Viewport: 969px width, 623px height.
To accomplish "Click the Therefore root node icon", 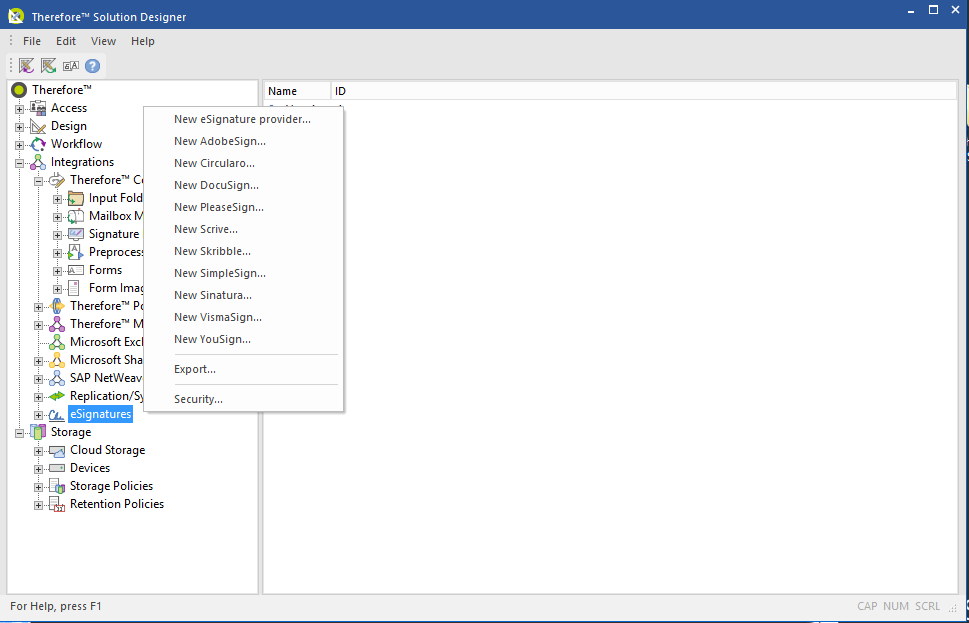I will pos(19,90).
